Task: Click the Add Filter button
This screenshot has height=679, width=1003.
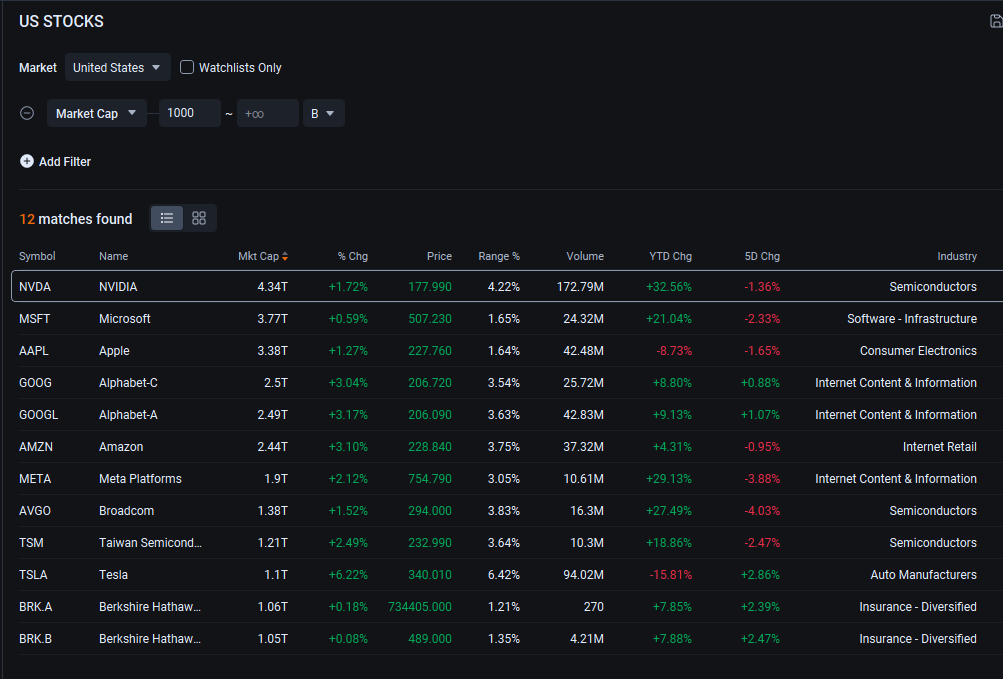Action: pyautogui.click(x=64, y=161)
